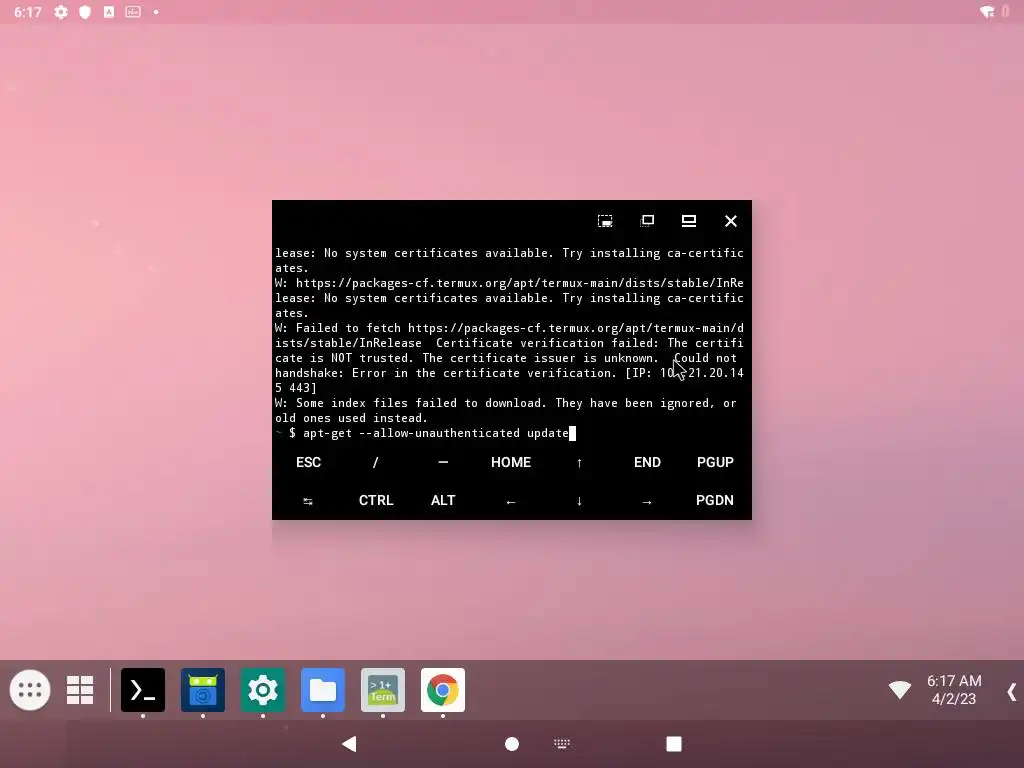Screen dimensions: 1024x768
Task: Click the settings gear in status bar
Action: (61, 12)
